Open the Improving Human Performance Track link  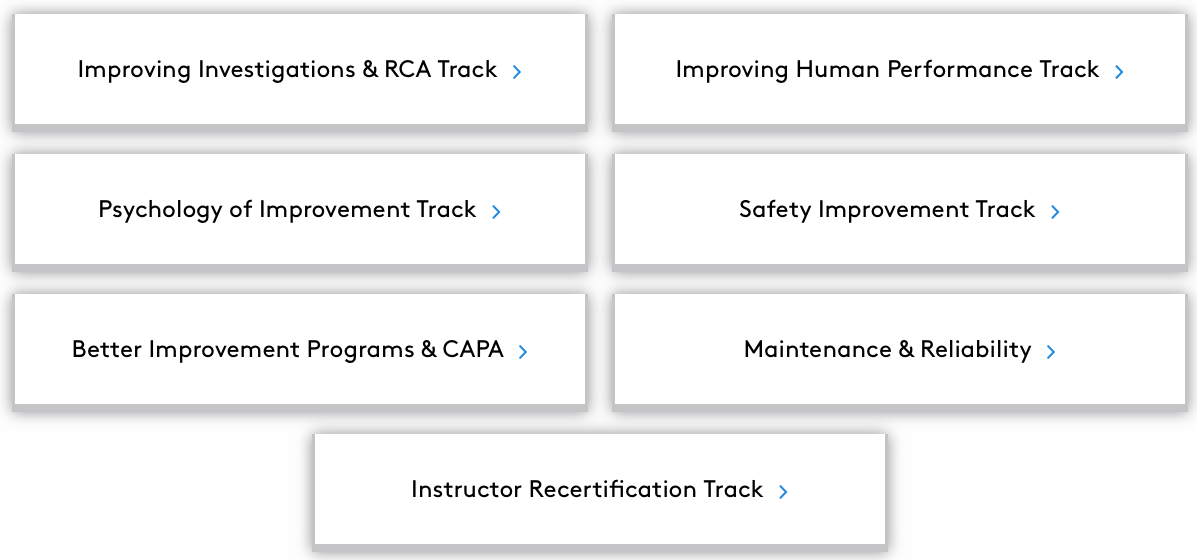tap(887, 69)
